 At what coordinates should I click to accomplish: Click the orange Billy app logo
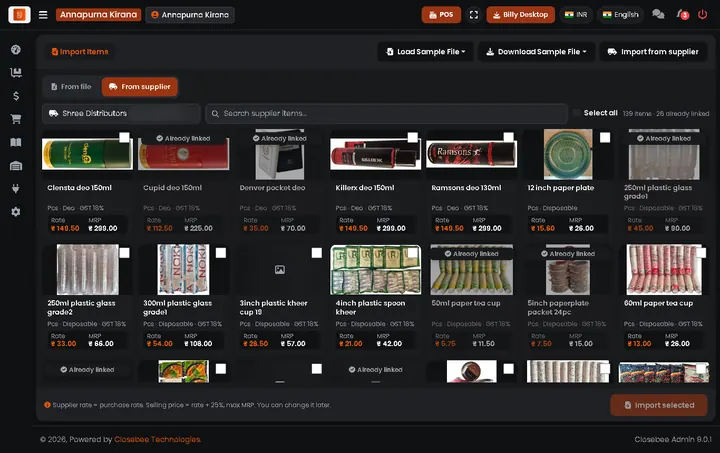pos(19,15)
